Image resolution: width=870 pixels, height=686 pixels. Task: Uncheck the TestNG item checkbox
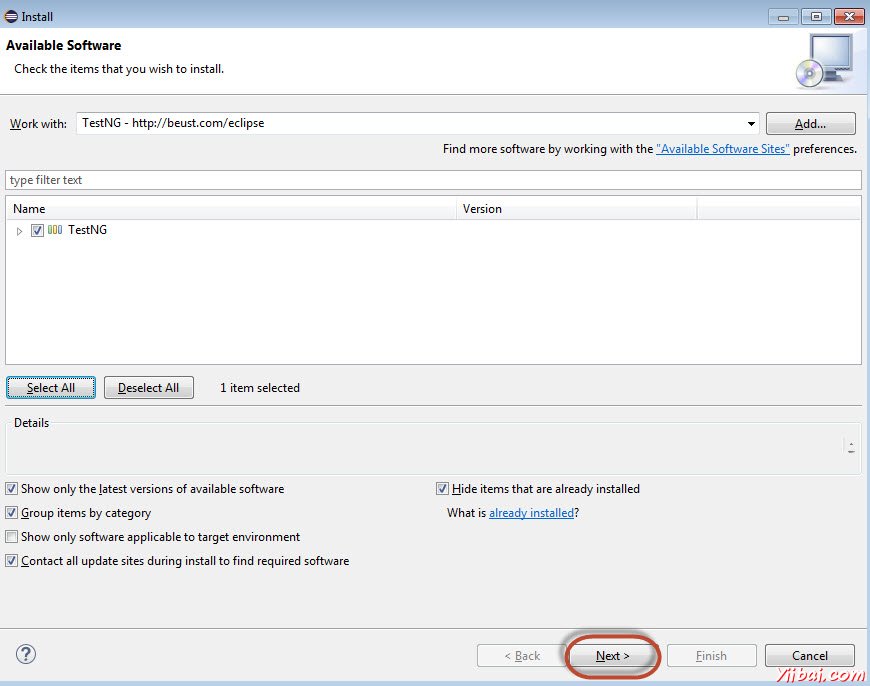[37, 230]
